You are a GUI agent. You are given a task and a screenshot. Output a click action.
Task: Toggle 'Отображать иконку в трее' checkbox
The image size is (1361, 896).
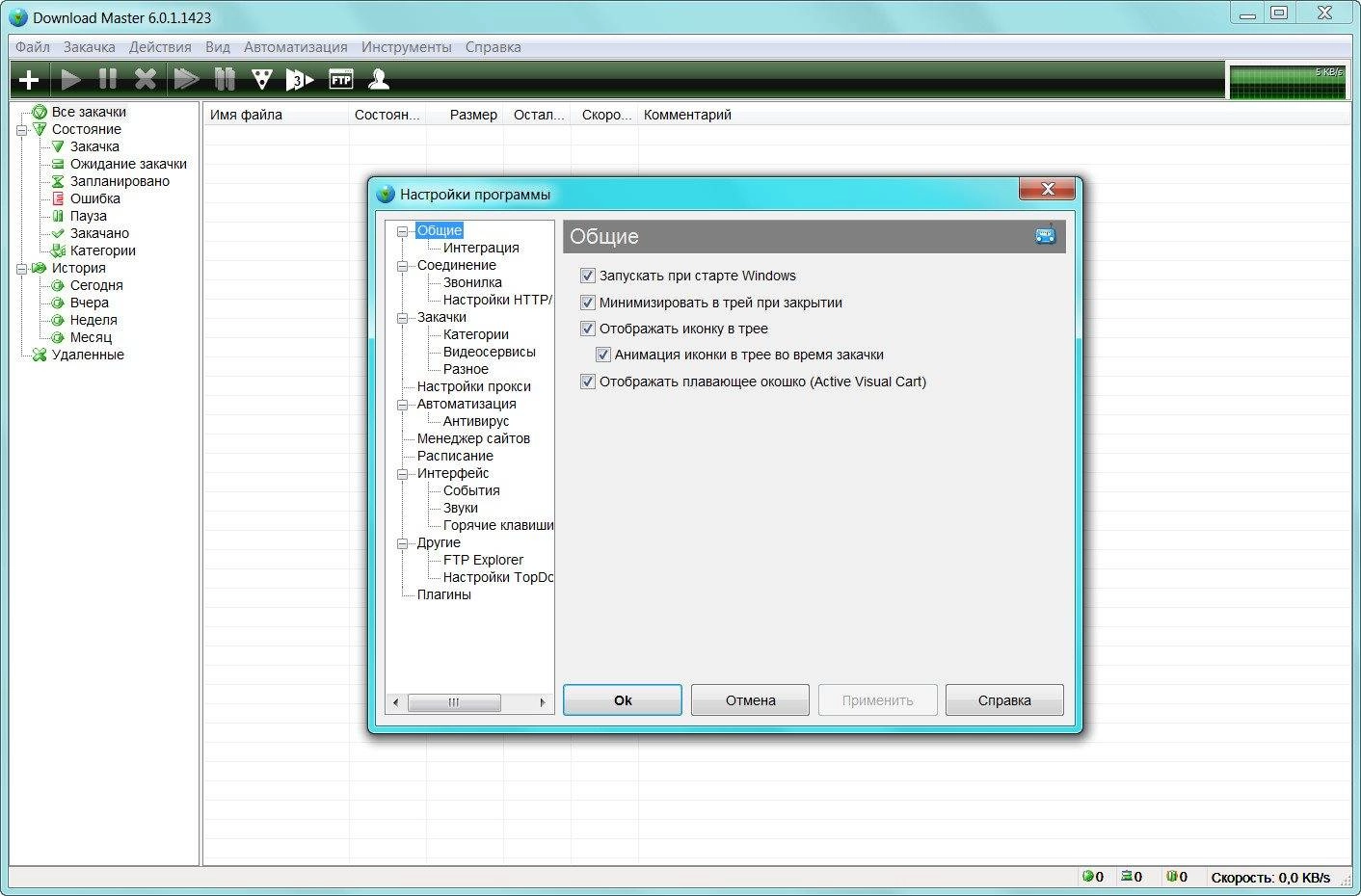coord(588,329)
